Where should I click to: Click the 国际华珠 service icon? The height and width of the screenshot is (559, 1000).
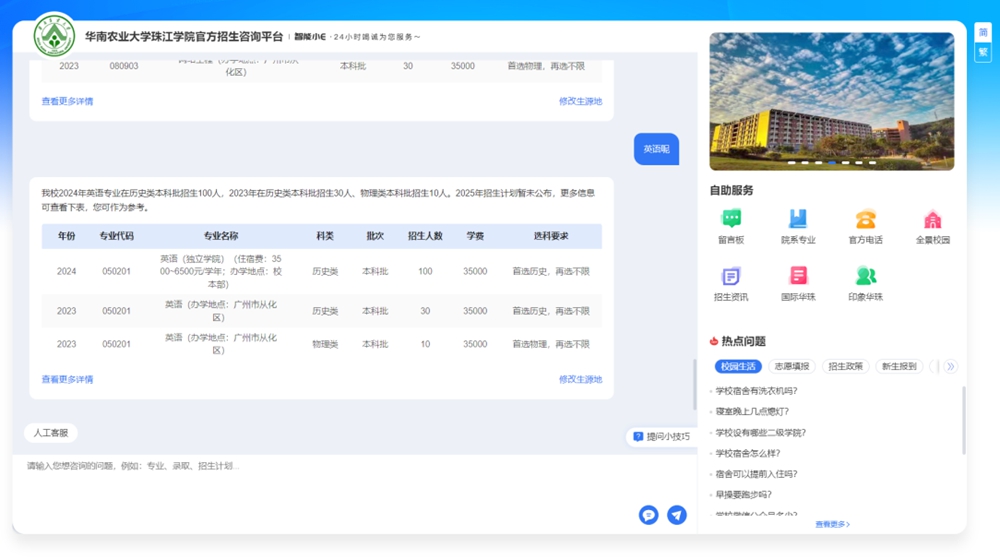pyautogui.click(x=797, y=277)
